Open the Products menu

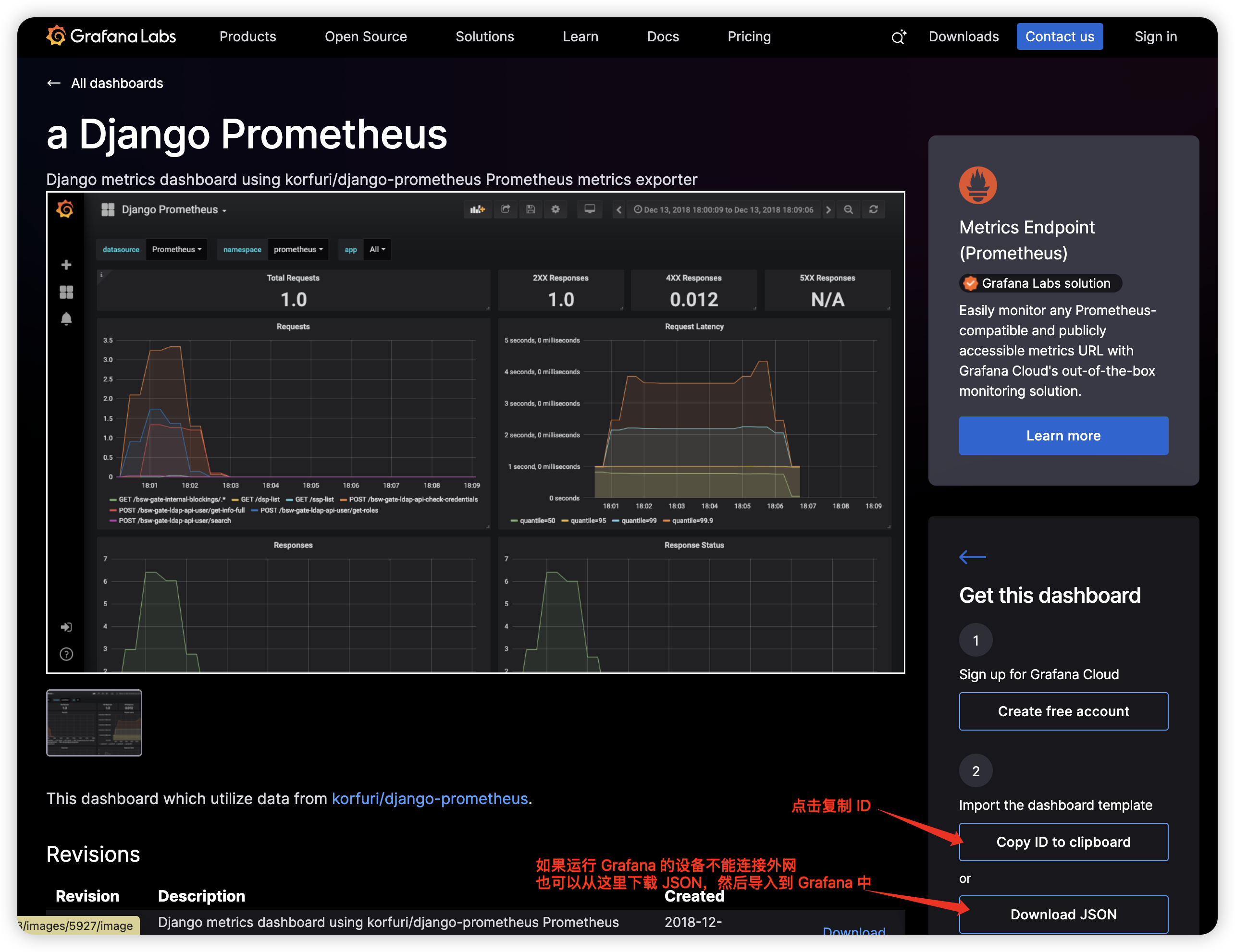pyautogui.click(x=247, y=37)
